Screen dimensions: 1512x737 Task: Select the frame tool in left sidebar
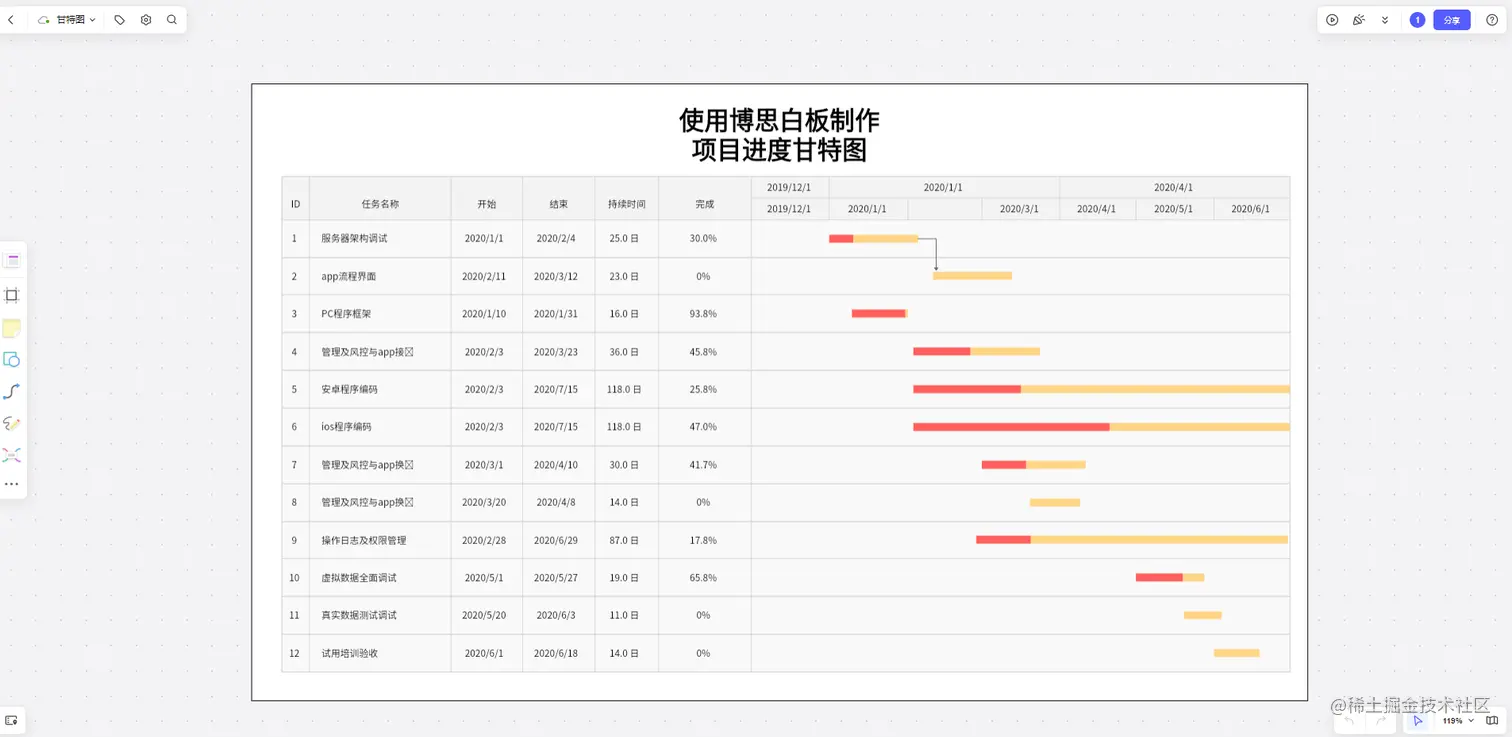pos(12,295)
